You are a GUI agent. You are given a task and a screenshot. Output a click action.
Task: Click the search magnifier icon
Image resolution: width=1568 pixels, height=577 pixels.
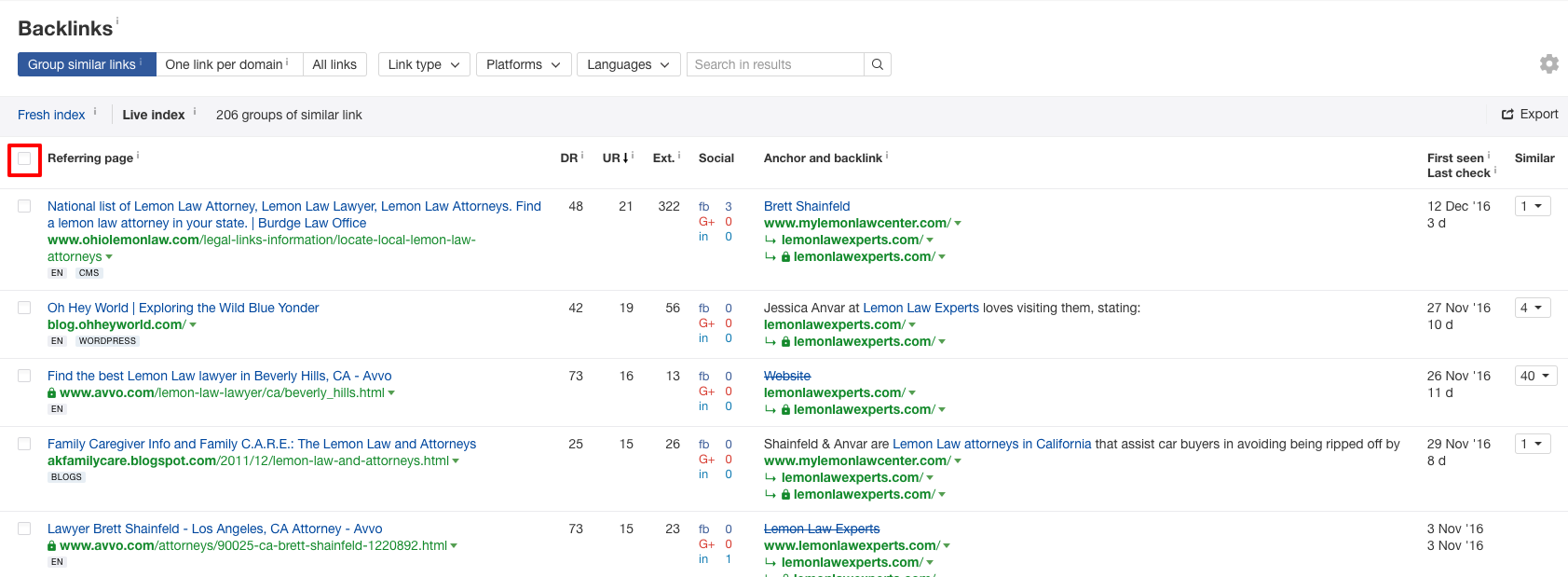tap(878, 64)
